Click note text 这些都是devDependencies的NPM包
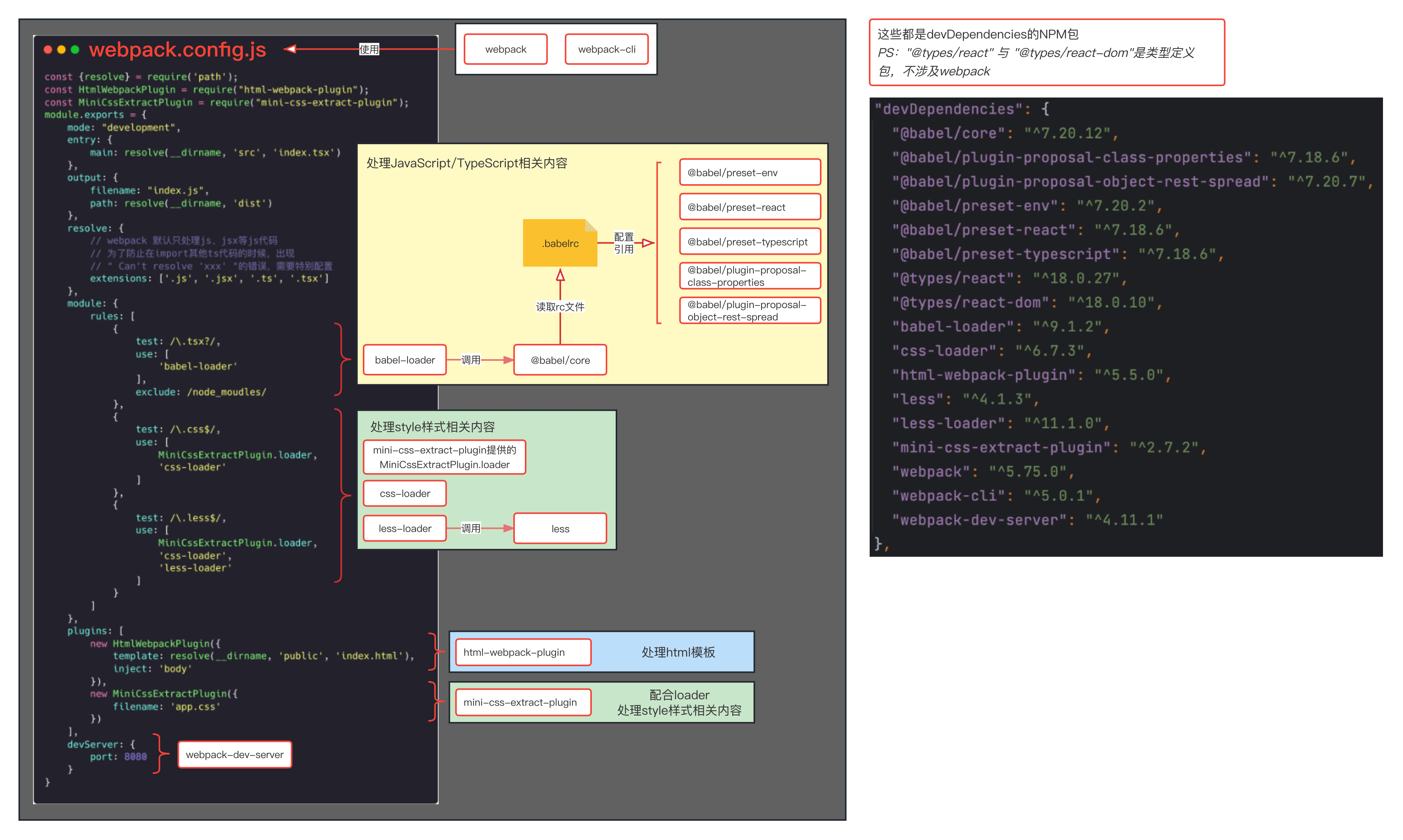The height and width of the screenshot is (840, 1403). tap(978, 34)
